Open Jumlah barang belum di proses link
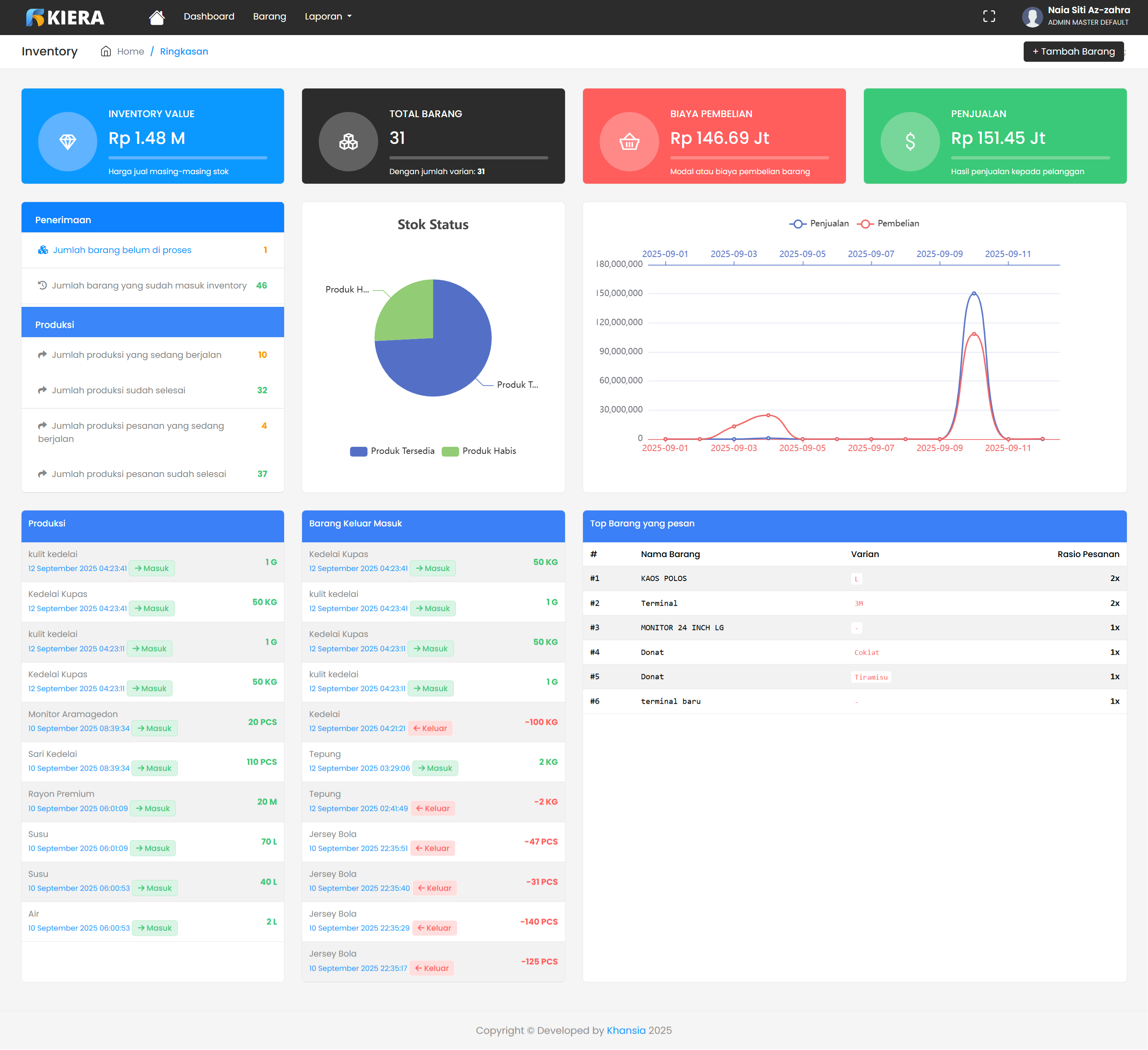The width and height of the screenshot is (1148, 1050). click(x=122, y=250)
